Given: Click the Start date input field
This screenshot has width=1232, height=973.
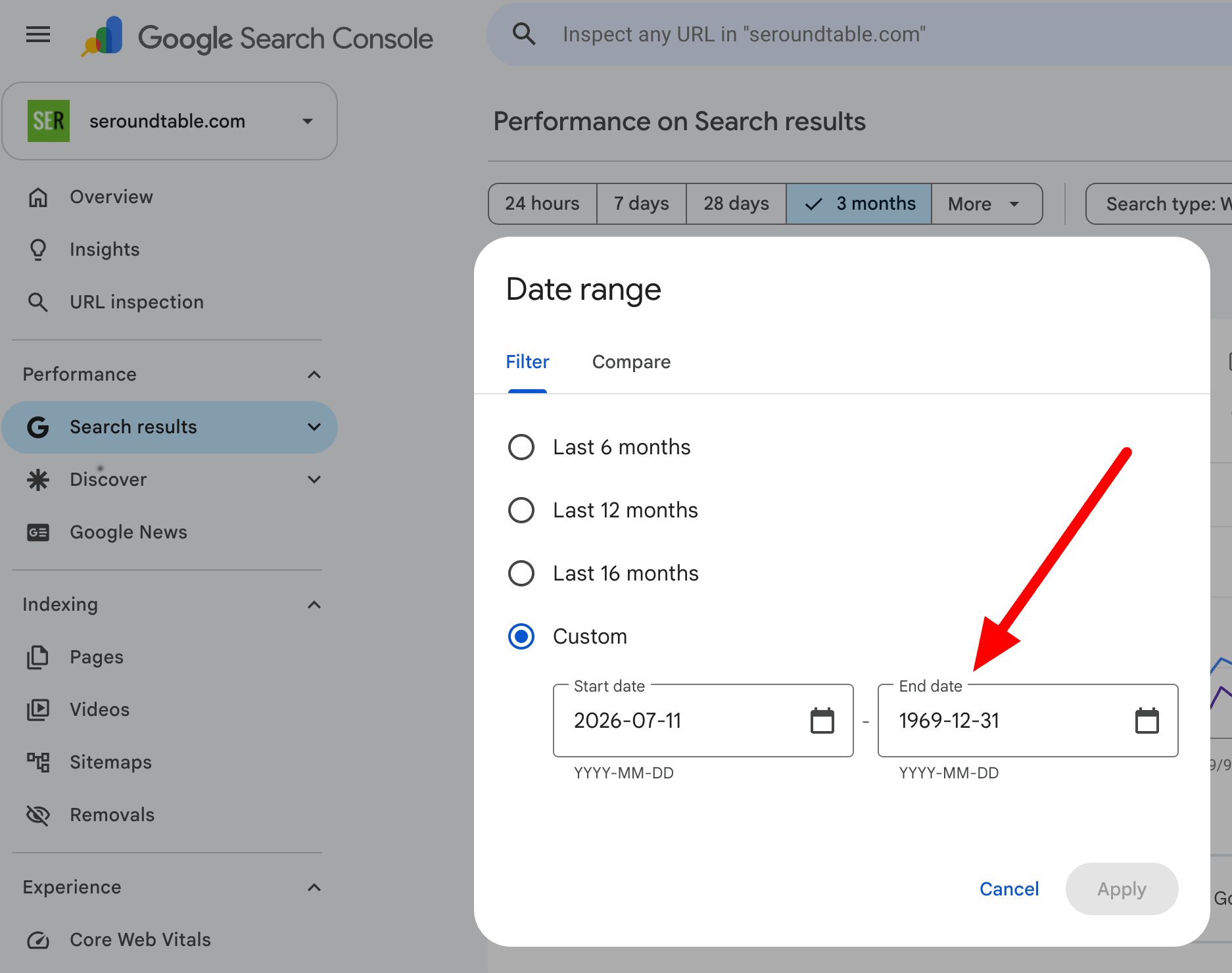Looking at the screenshot, I should click(703, 721).
